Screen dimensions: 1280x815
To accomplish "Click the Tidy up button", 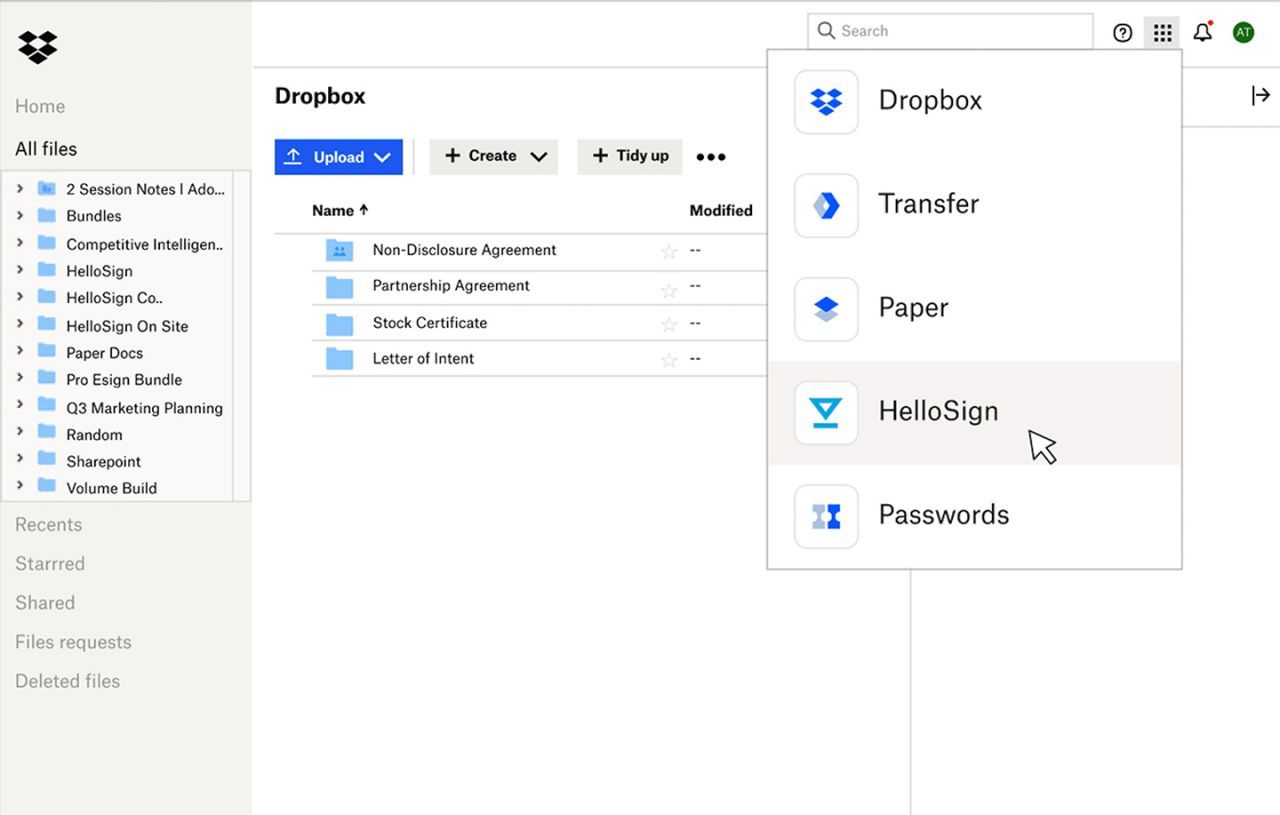I will click(629, 156).
